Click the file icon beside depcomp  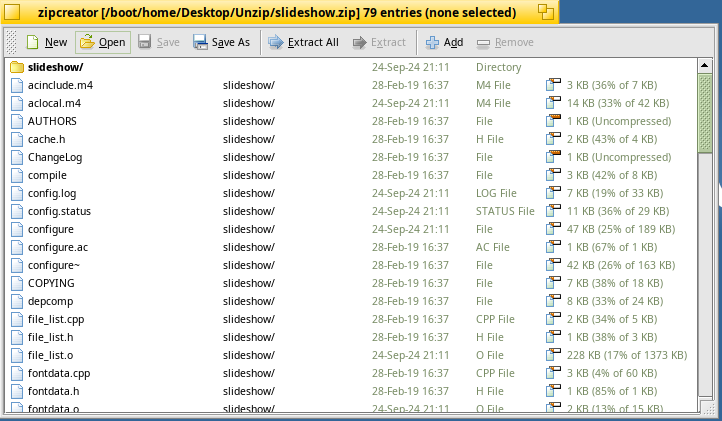(17, 301)
